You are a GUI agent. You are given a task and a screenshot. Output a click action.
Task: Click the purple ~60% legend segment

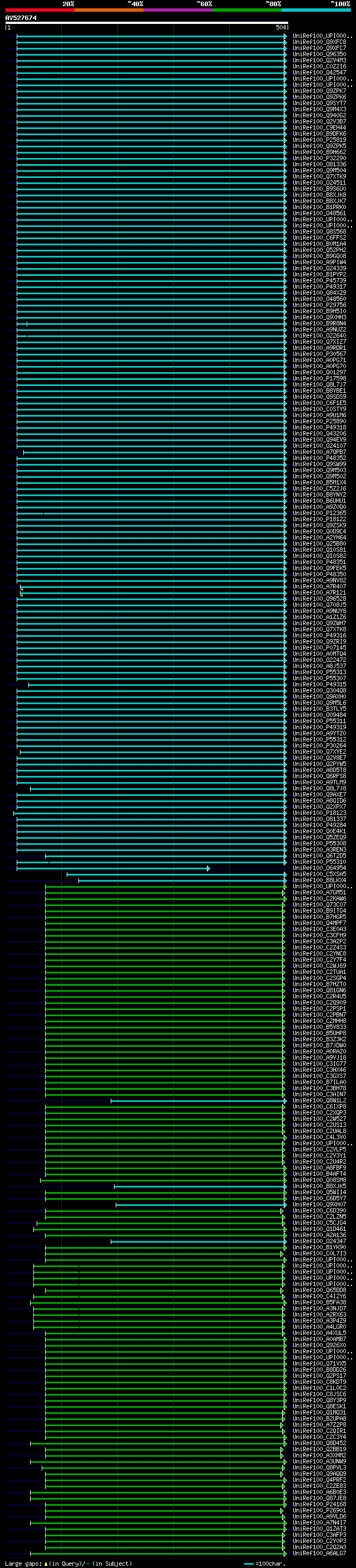[x=177, y=10]
